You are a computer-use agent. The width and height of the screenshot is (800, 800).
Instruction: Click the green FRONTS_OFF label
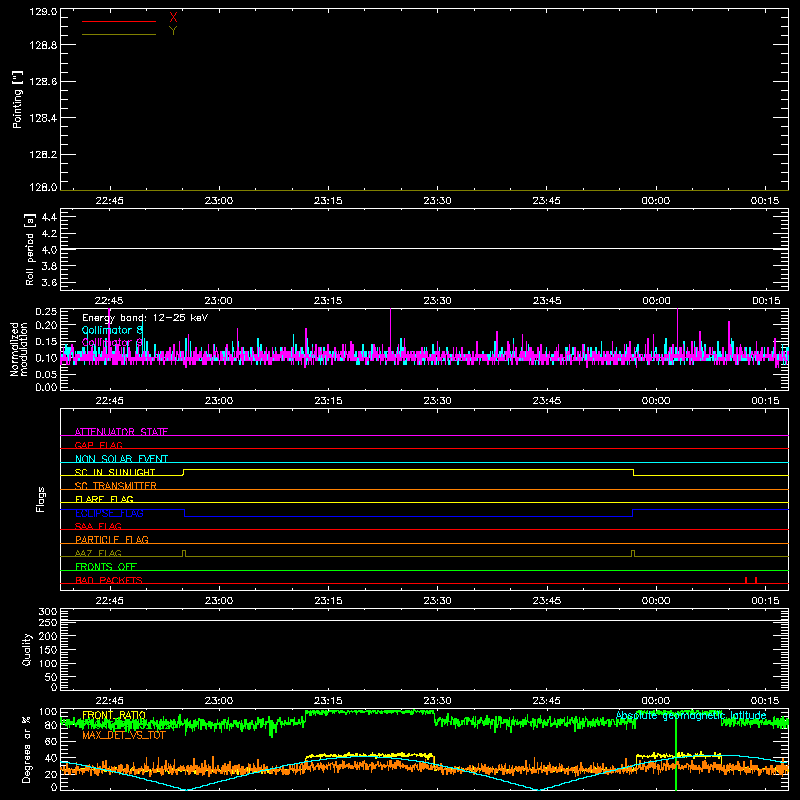(106, 566)
